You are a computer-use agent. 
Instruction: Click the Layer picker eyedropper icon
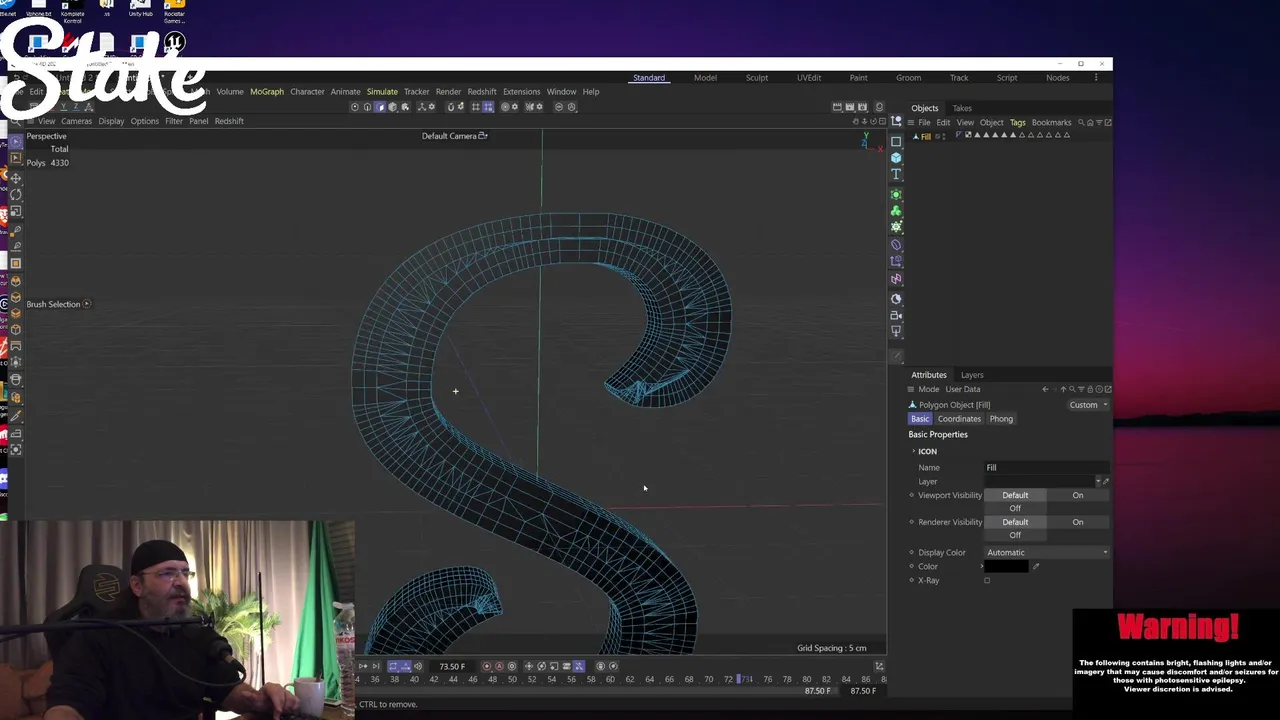pos(1106,481)
